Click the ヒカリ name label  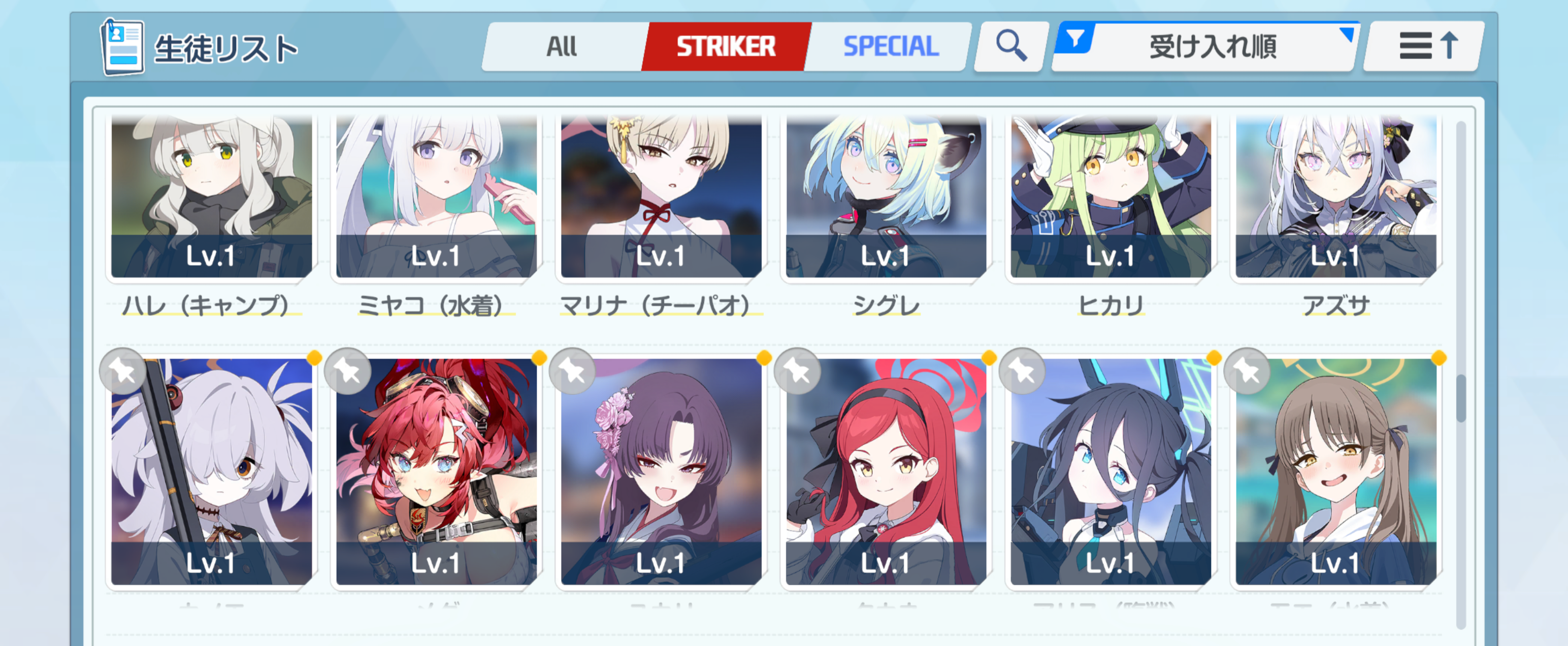1111,305
